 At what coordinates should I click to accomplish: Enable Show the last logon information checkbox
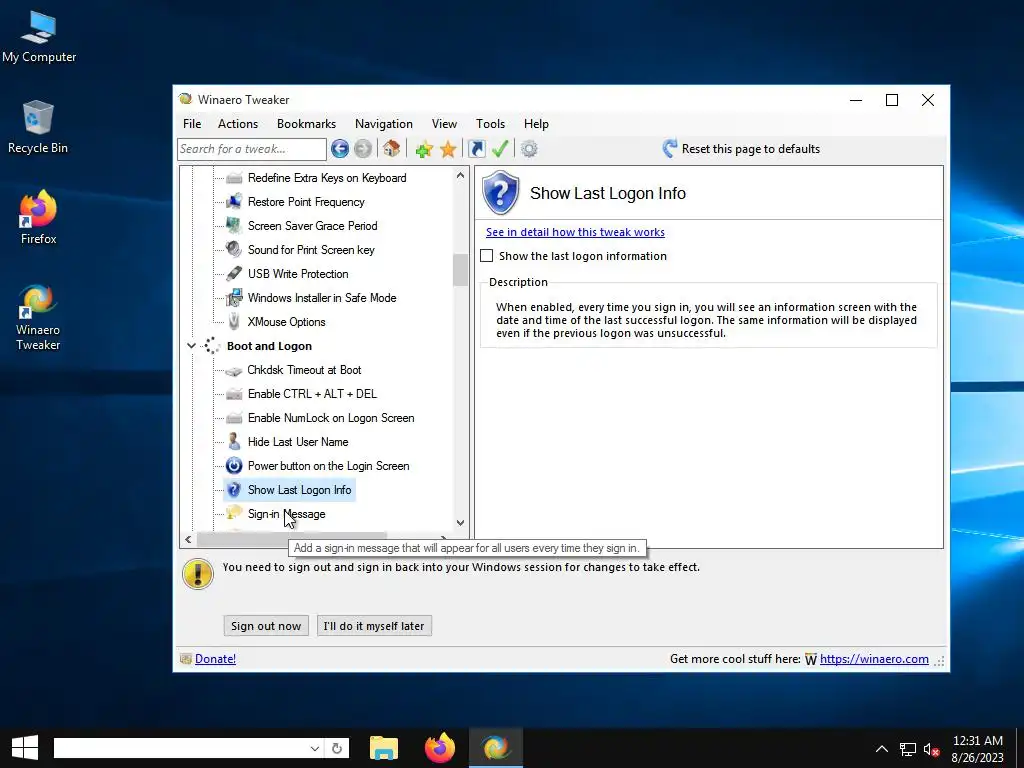(x=487, y=256)
